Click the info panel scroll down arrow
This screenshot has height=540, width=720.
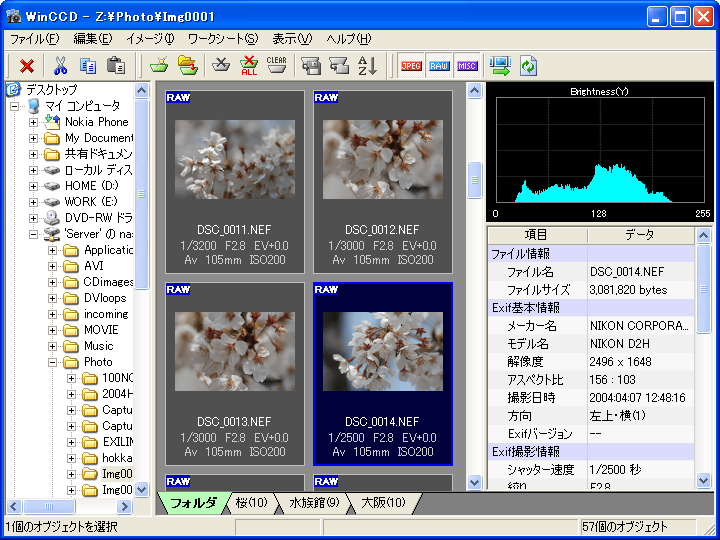(703, 481)
